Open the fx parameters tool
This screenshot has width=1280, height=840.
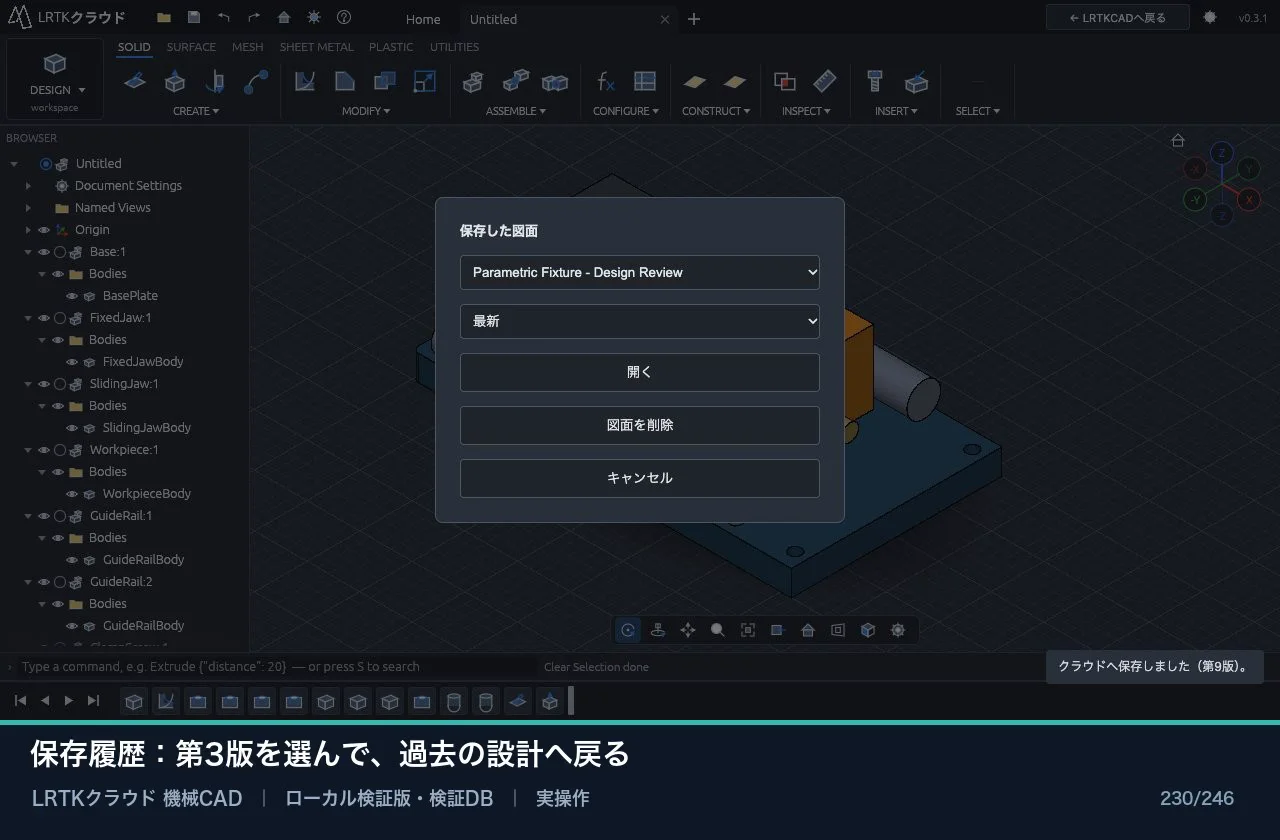[x=606, y=82]
